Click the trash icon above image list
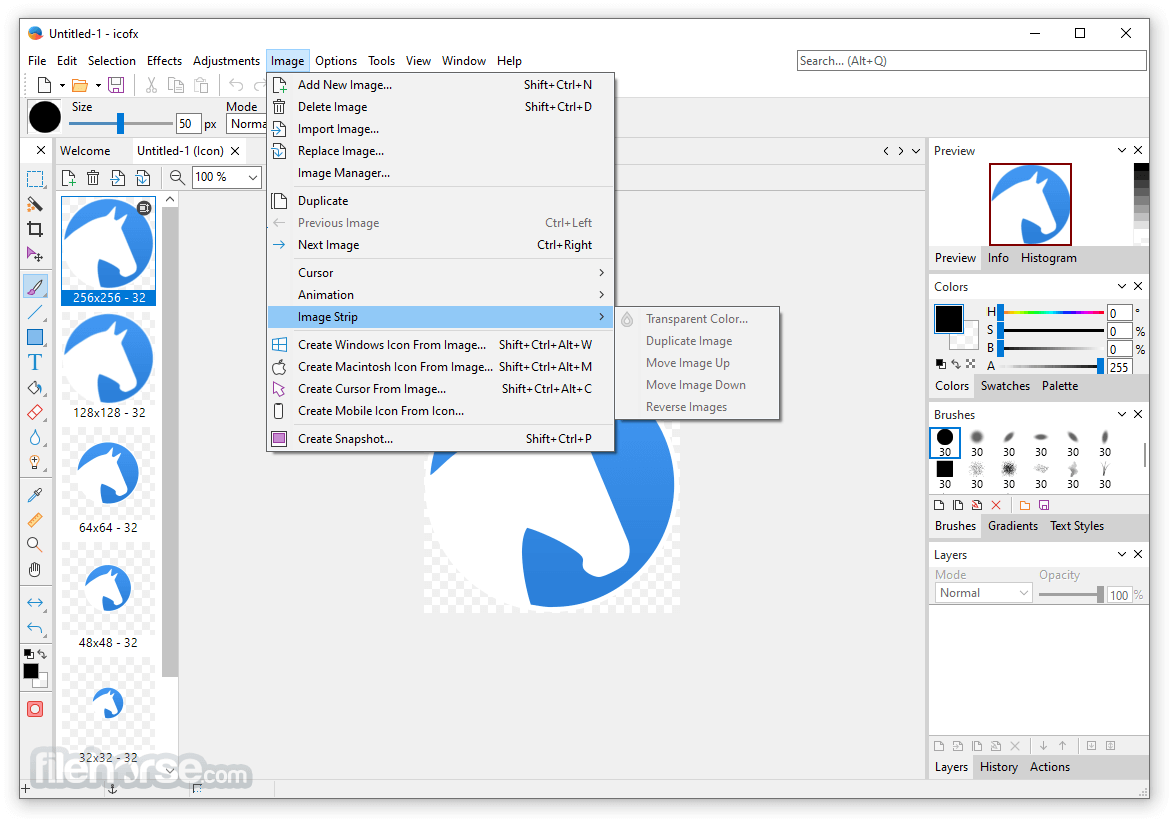The width and height of the screenshot is (1169, 819). click(93, 177)
